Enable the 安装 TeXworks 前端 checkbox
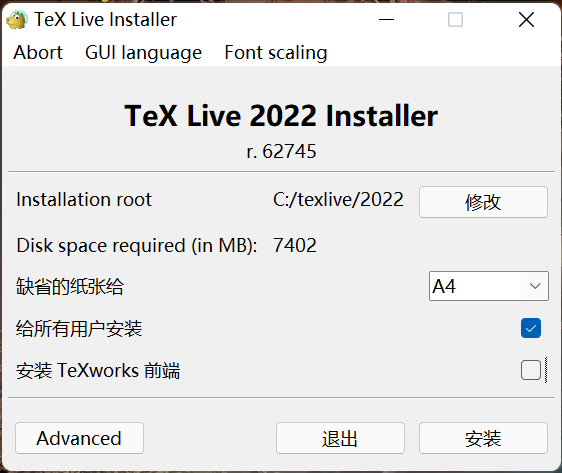 click(x=531, y=370)
